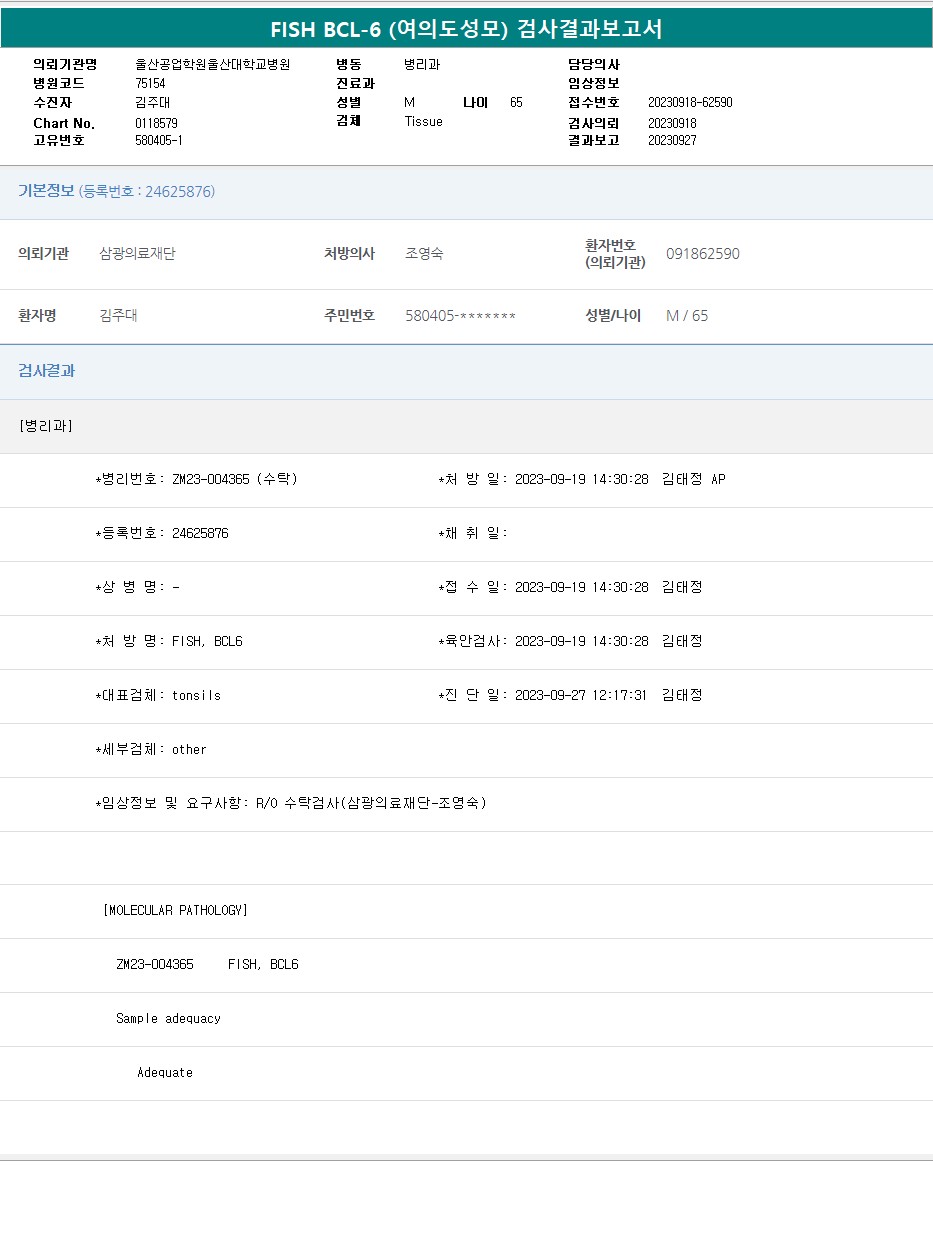Click the 접수번호 value 20230918-62590
The width and height of the screenshot is (933, 1237).
690,103
